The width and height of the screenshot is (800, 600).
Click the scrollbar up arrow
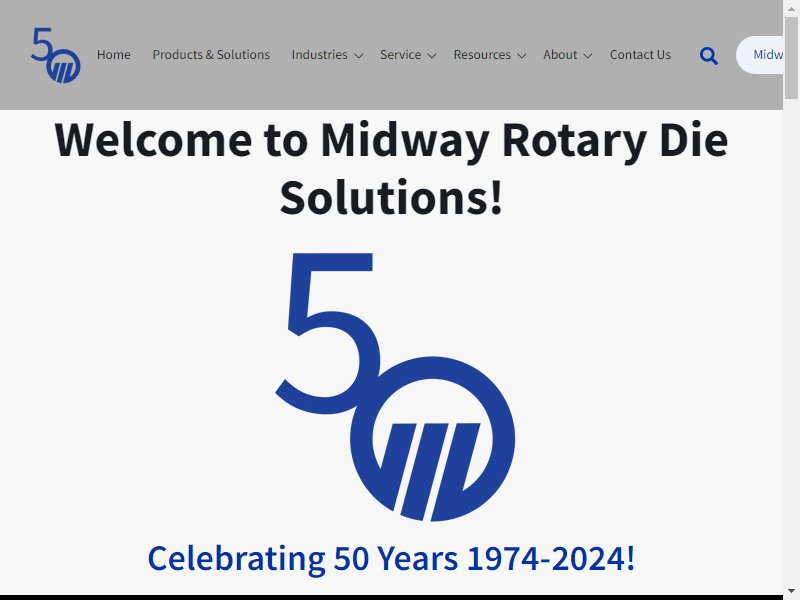tap(791, 8)
